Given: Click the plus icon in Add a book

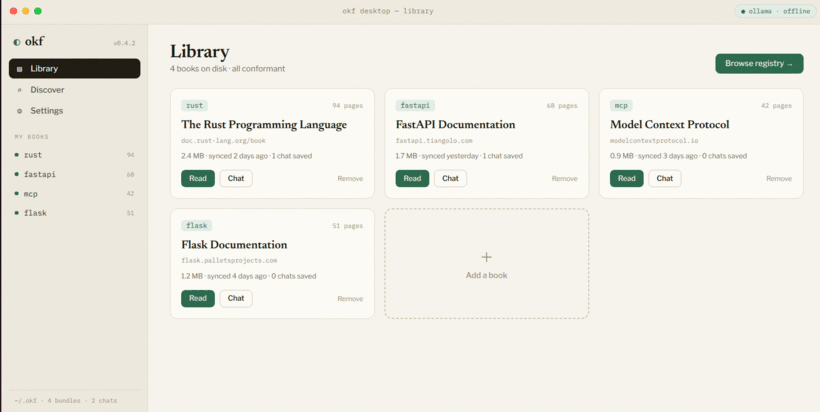Looking at the screenshot, I should [x=486, y=257].
